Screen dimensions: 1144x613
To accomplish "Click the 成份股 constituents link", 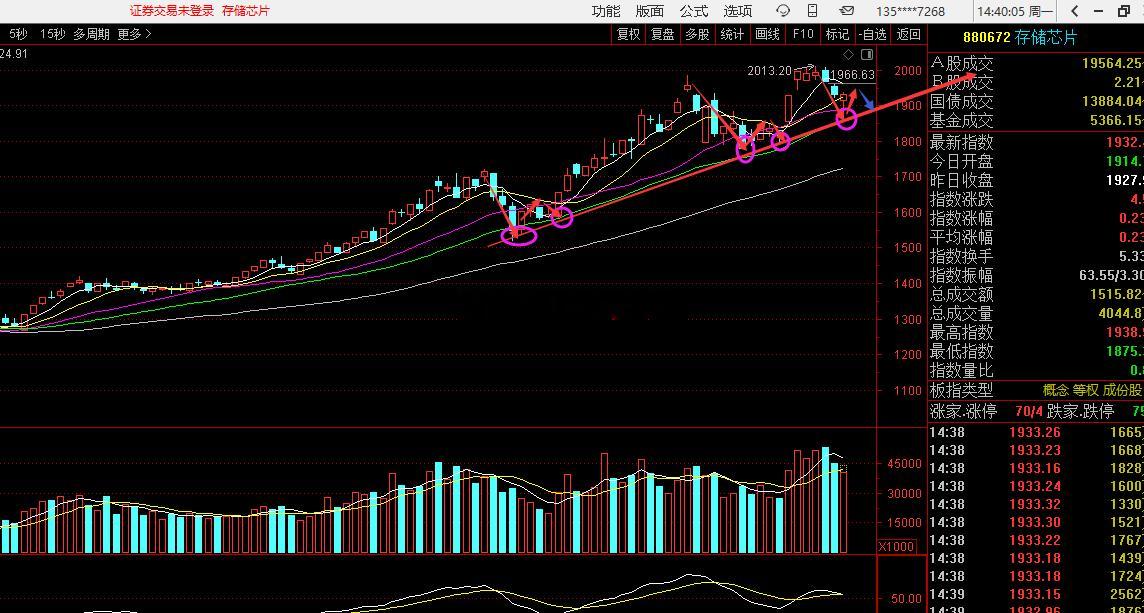I will coord(1122,390).
